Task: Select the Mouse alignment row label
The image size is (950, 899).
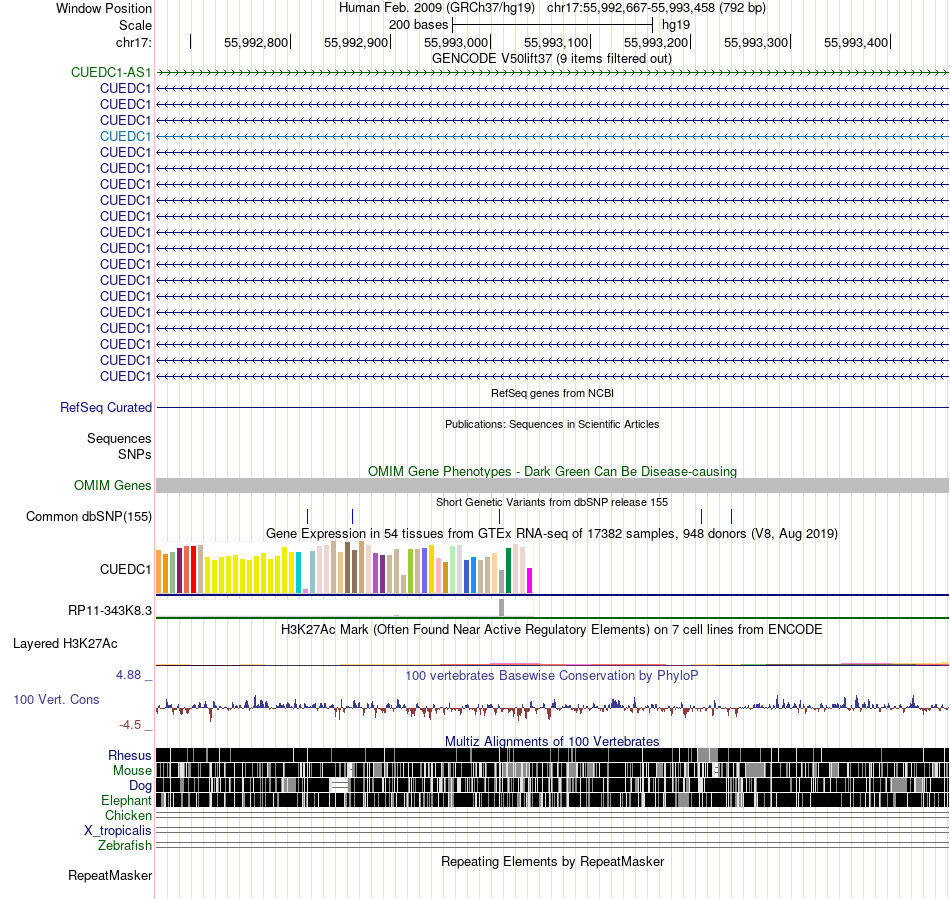Action: 132,771
